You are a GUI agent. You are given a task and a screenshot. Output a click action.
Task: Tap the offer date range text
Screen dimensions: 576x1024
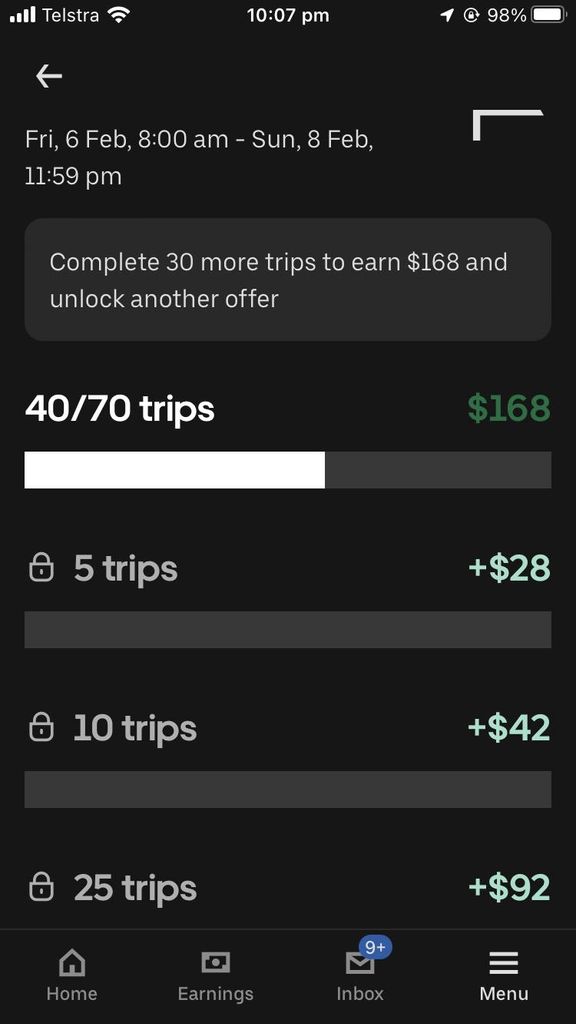click(199, 158)
